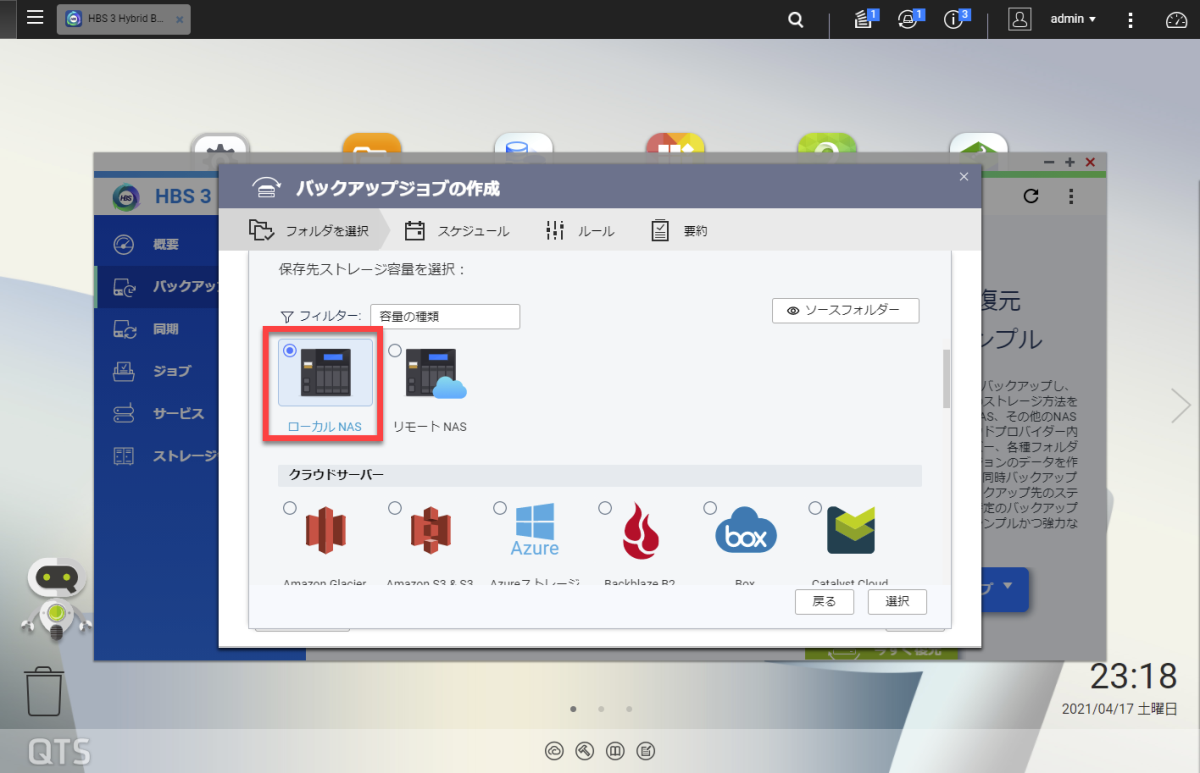The image size is (1200, 773).
Task: Click the HBS 3 logo icon
Action: pyautogui.click(x=126, y=197)
